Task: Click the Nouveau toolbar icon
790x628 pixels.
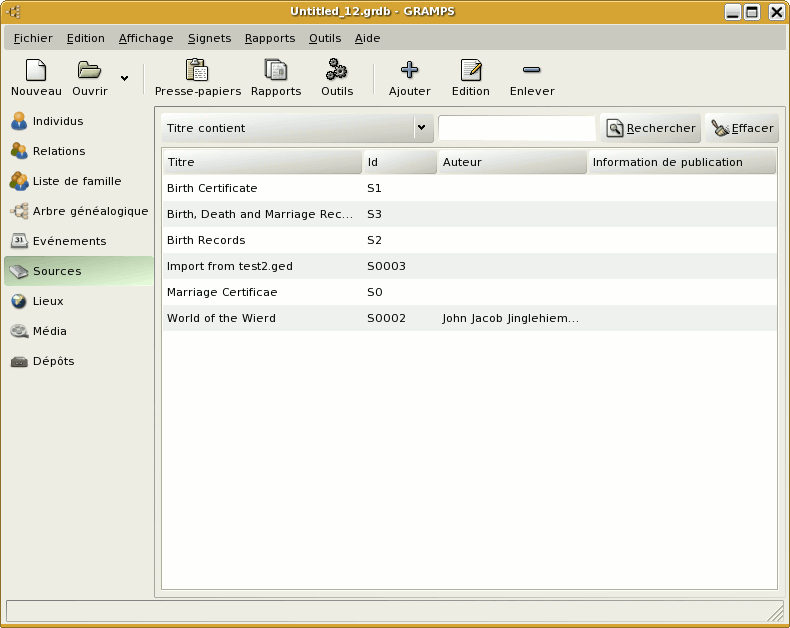Action: (x=36, y=71)
